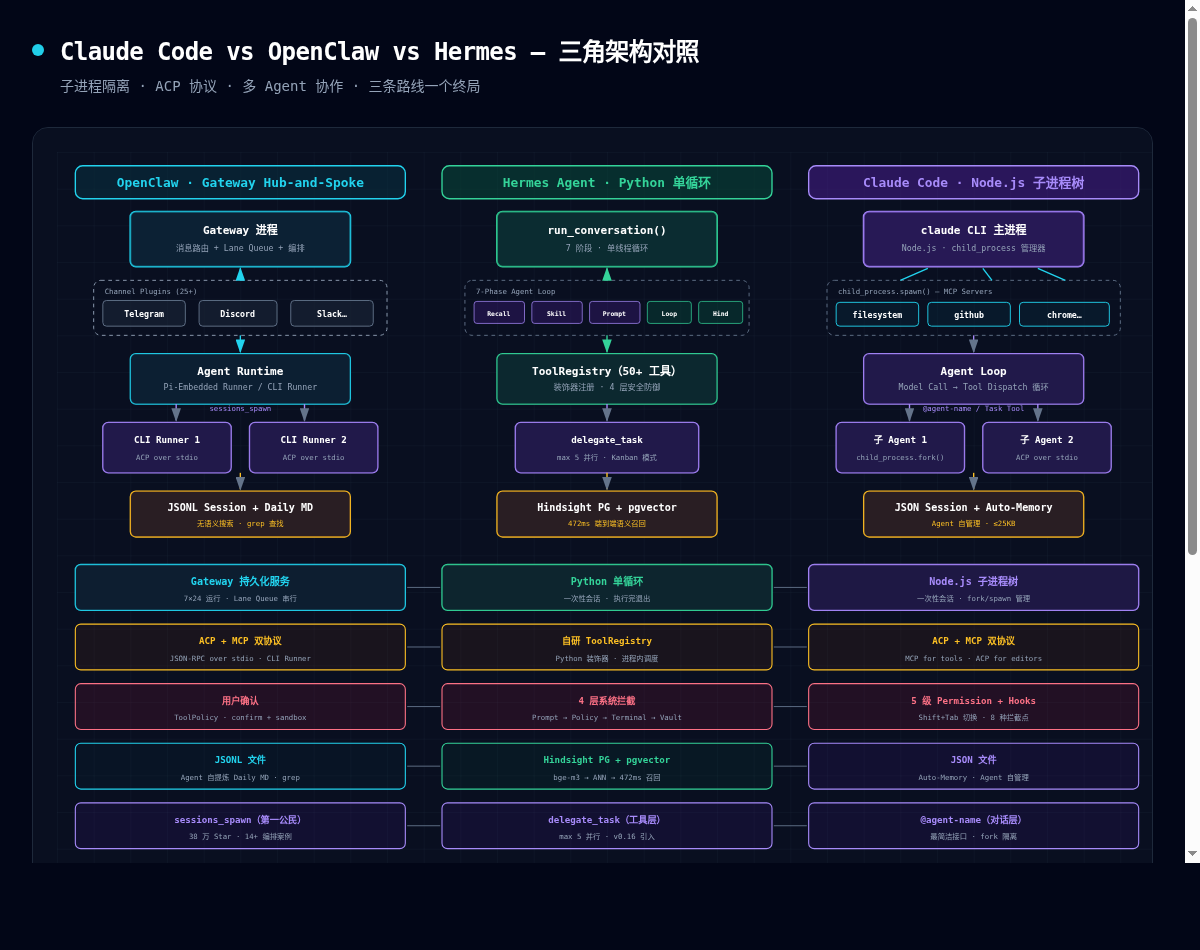The image size is (1200, 950).
Task: Click the '自研 ToolRegistry' card
Action: (x=607, y=647)
